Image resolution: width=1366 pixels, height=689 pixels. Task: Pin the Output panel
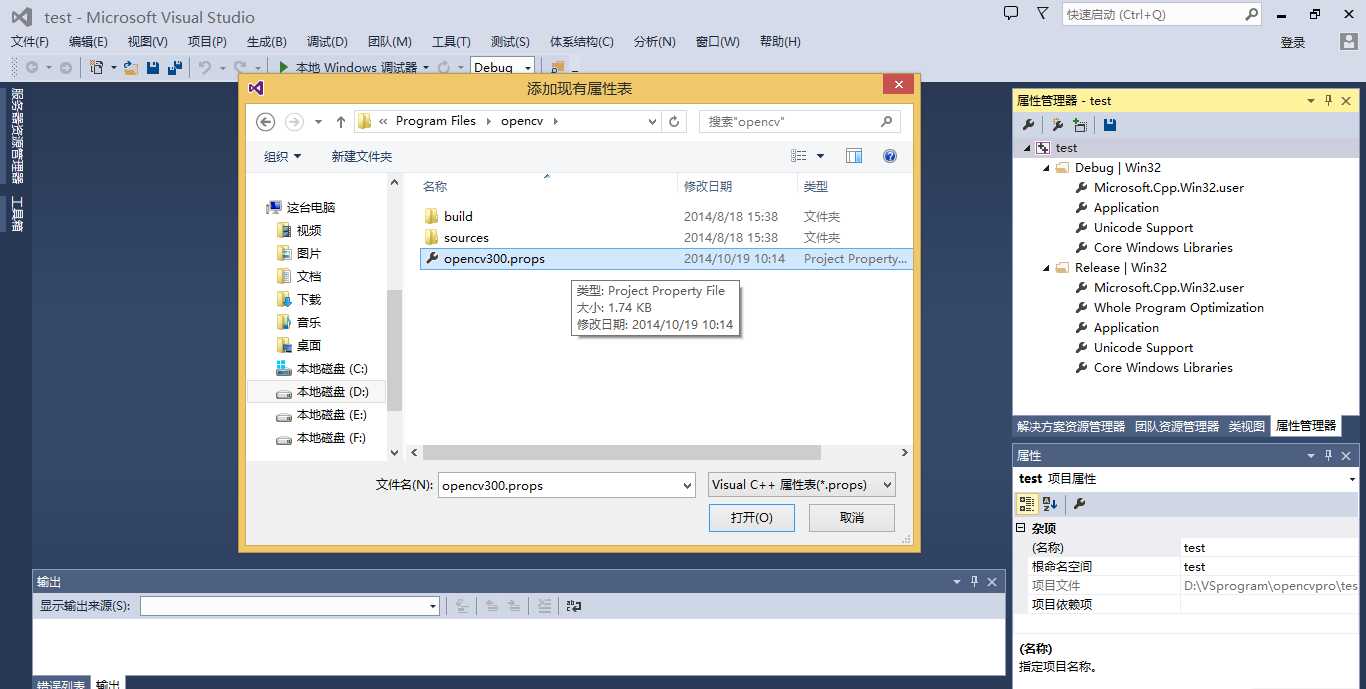tap(974, 582)
